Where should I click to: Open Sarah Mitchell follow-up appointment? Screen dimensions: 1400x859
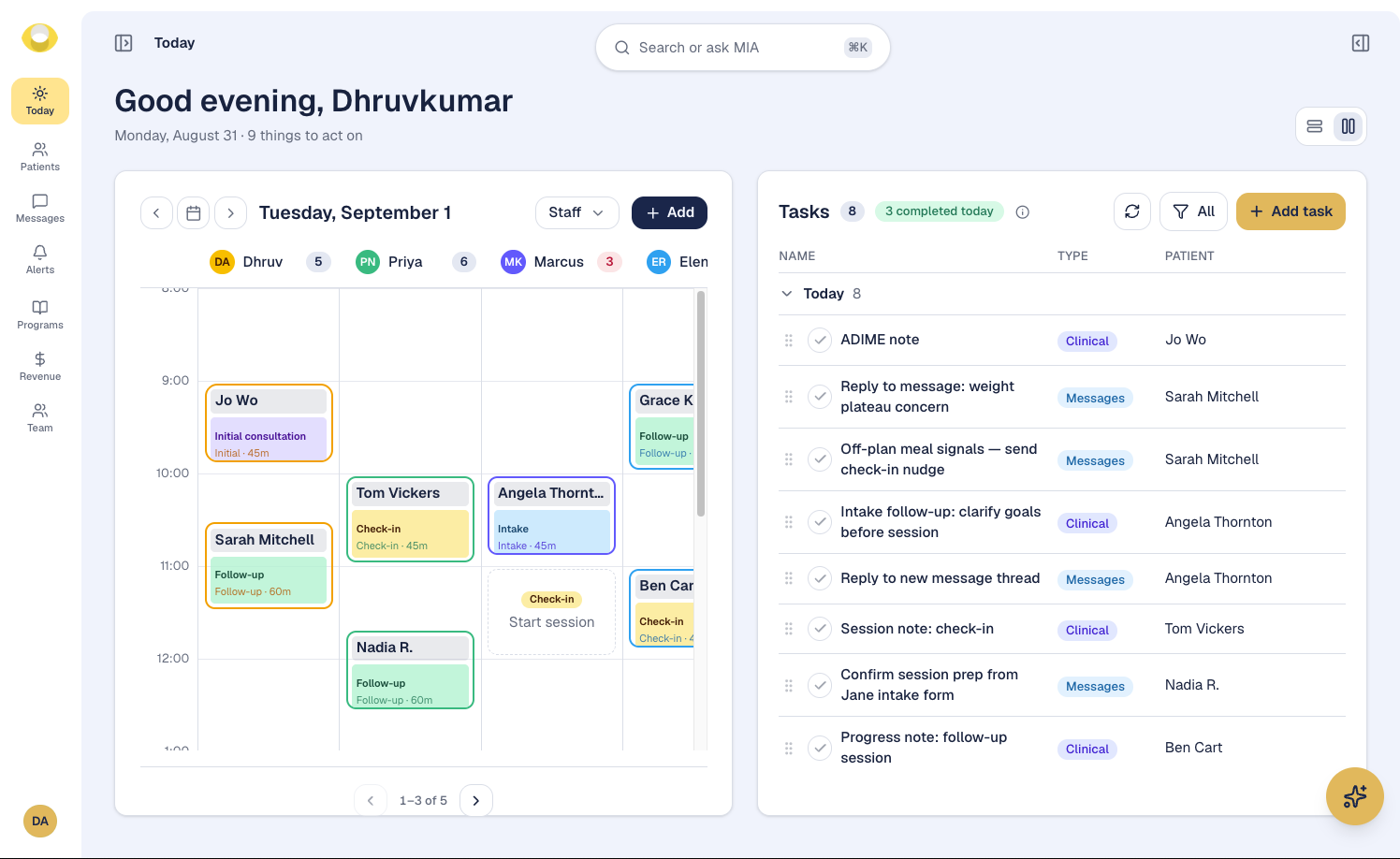(269, 565)
